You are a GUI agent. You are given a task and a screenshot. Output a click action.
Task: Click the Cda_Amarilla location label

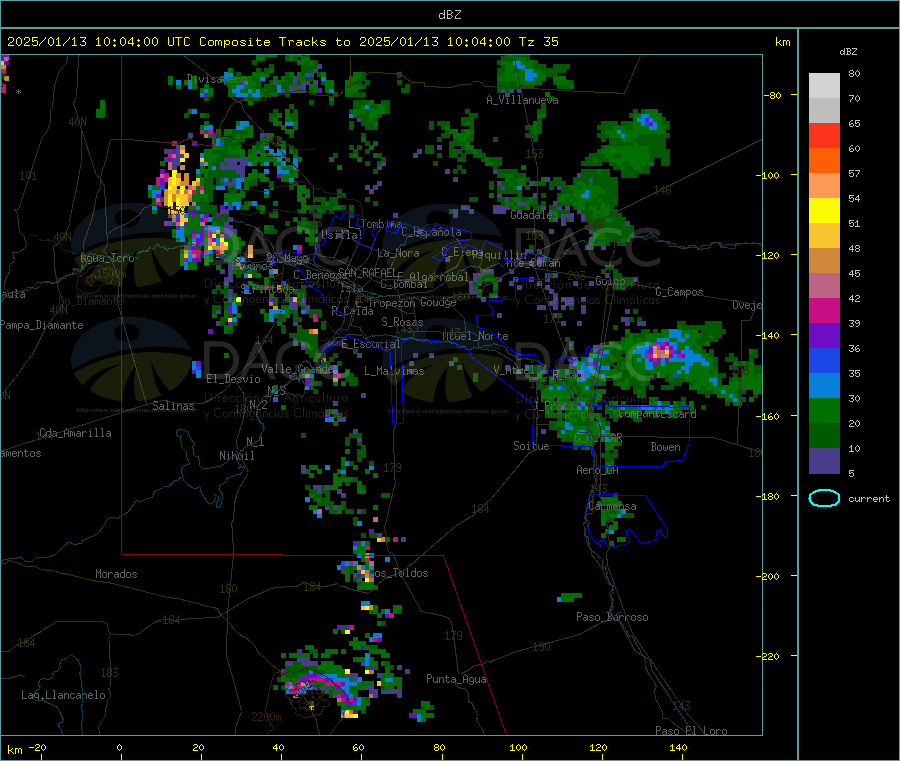pyautogui.click(x=75, y=433)
